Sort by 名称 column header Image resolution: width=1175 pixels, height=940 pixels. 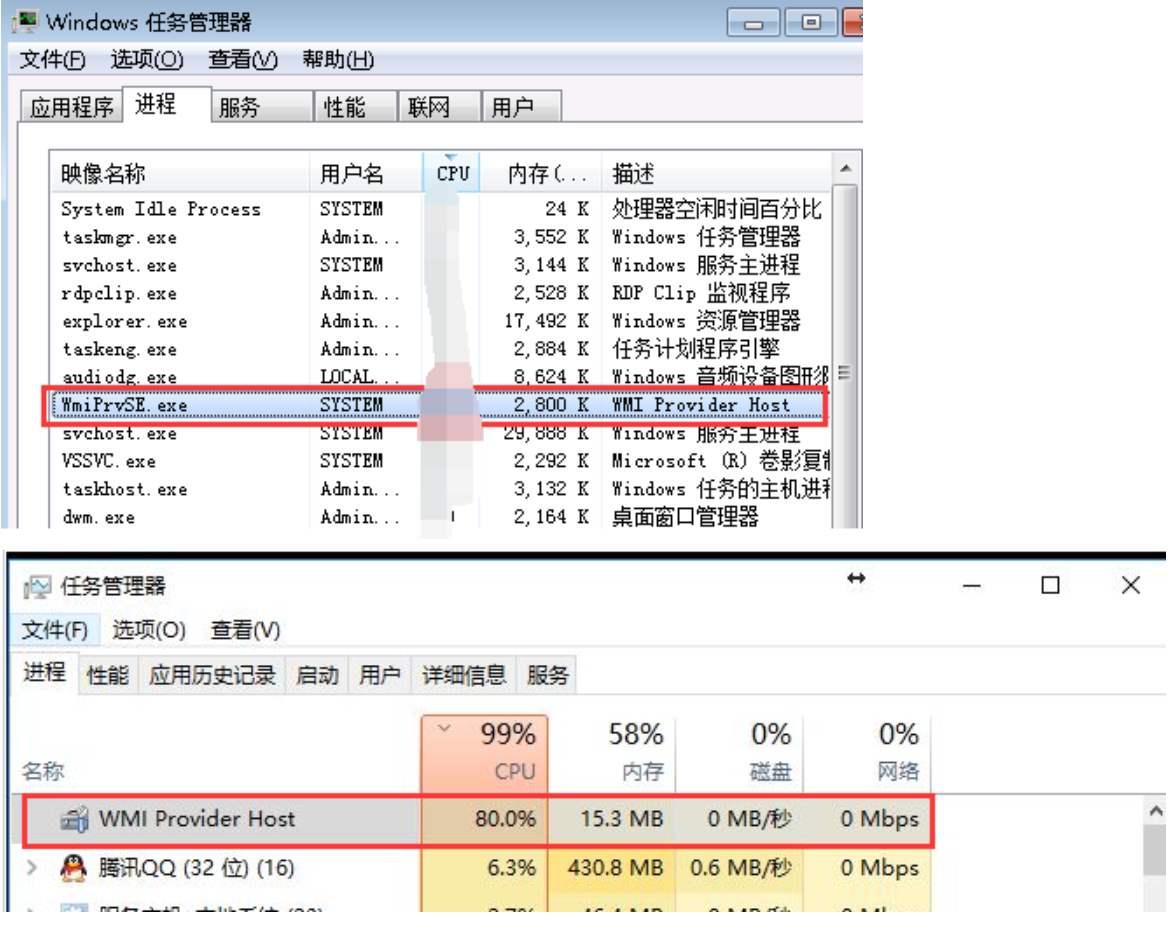(x=43, y=771)
